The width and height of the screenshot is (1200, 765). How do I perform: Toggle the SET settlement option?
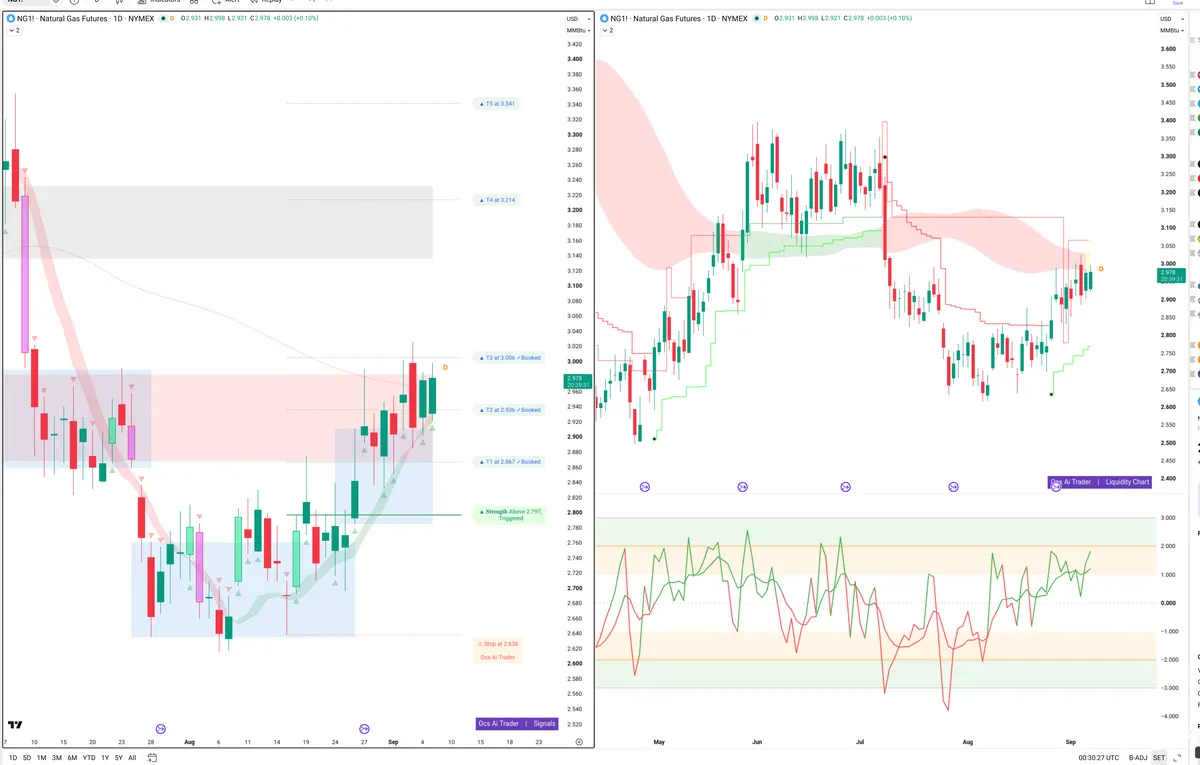tap(1159, 757)
